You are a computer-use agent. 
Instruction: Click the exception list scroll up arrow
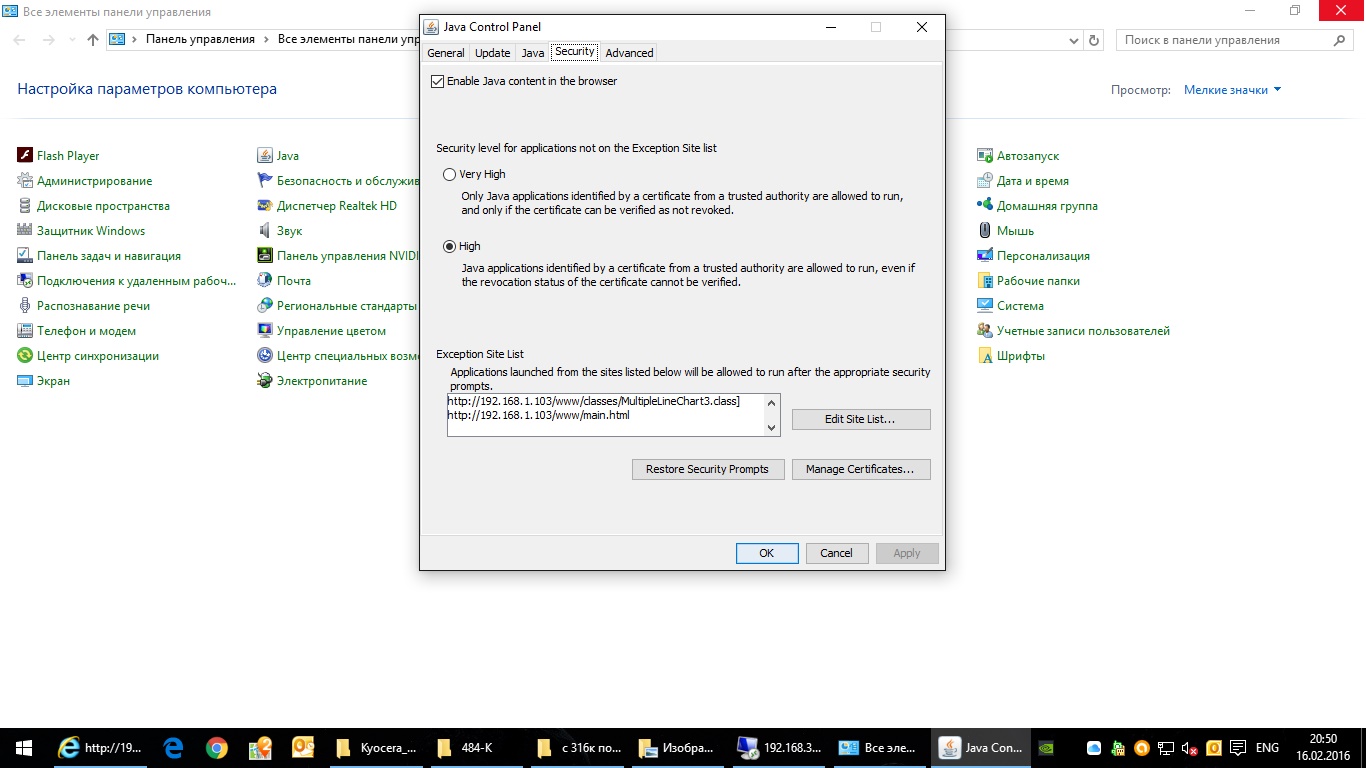(x=771, y=402)
